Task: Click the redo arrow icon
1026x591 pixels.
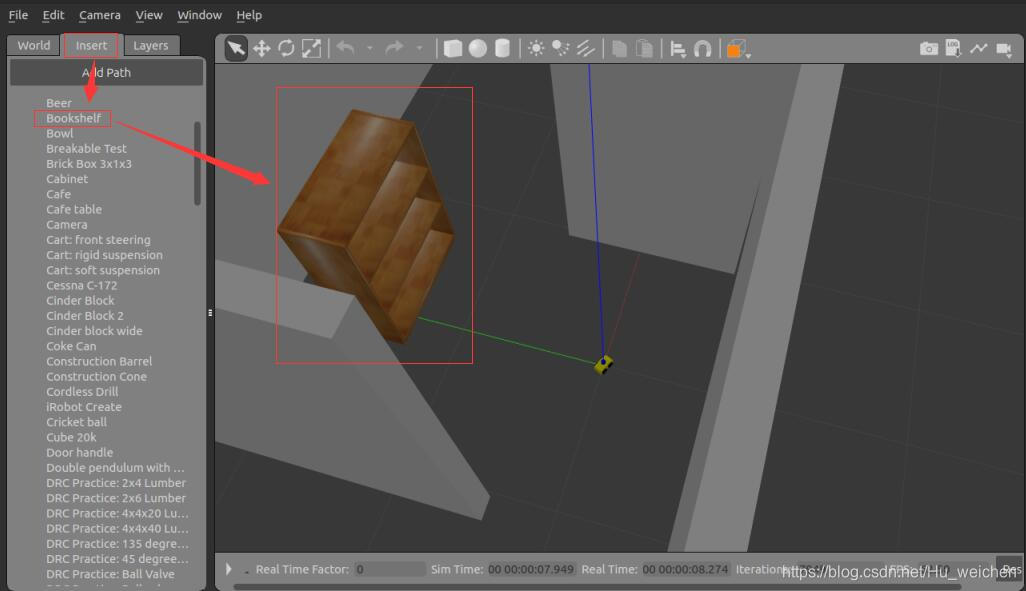Action: [x=394, y=48]
